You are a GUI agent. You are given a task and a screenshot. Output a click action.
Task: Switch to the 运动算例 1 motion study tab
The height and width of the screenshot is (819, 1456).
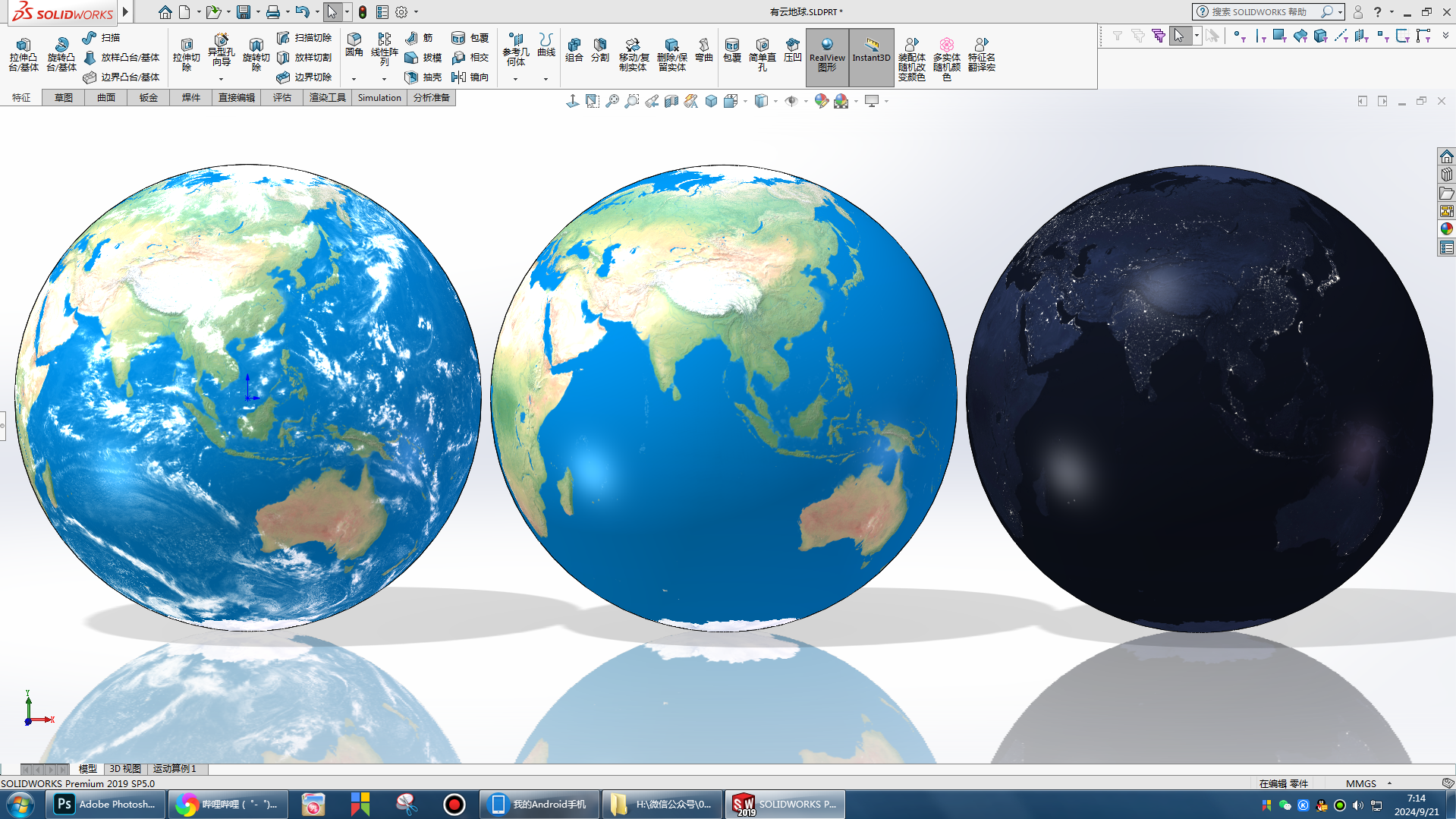click(175, 769)
